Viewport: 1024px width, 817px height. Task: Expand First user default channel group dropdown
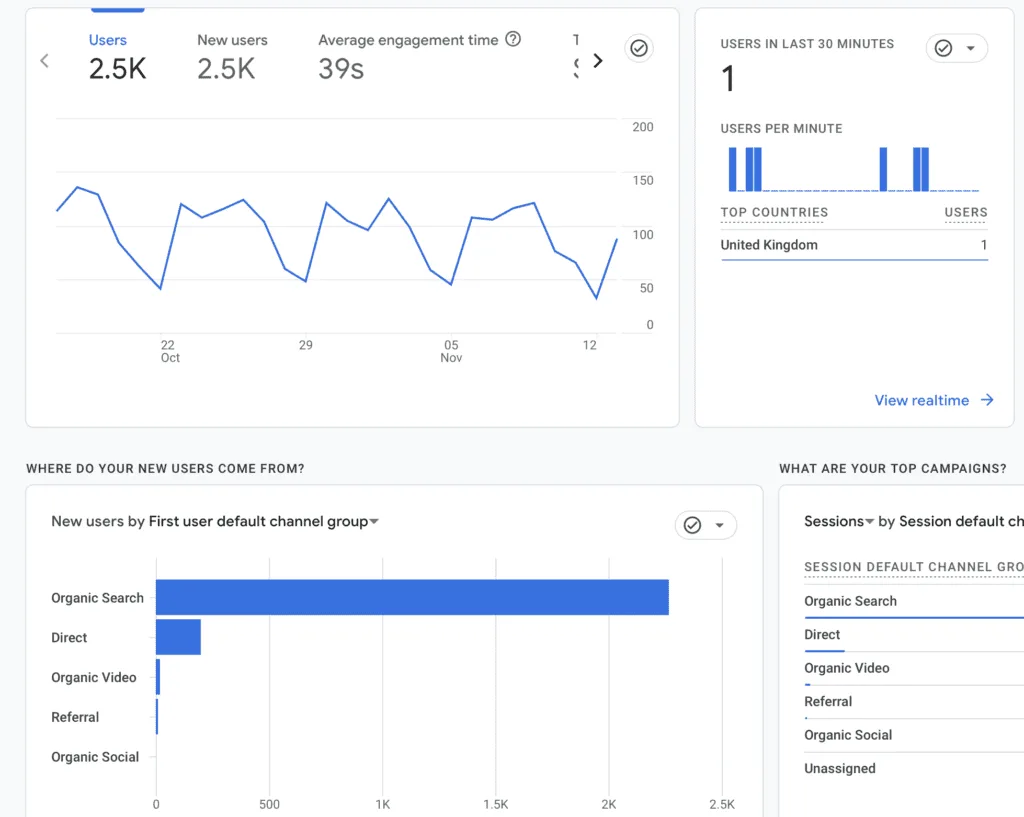[x=264, y=521]
